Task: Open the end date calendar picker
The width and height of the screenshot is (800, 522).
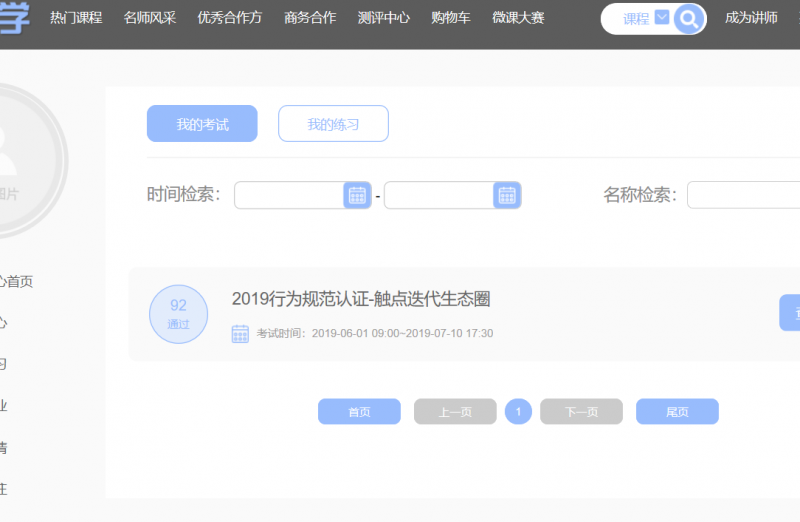Action: [507, 195]
